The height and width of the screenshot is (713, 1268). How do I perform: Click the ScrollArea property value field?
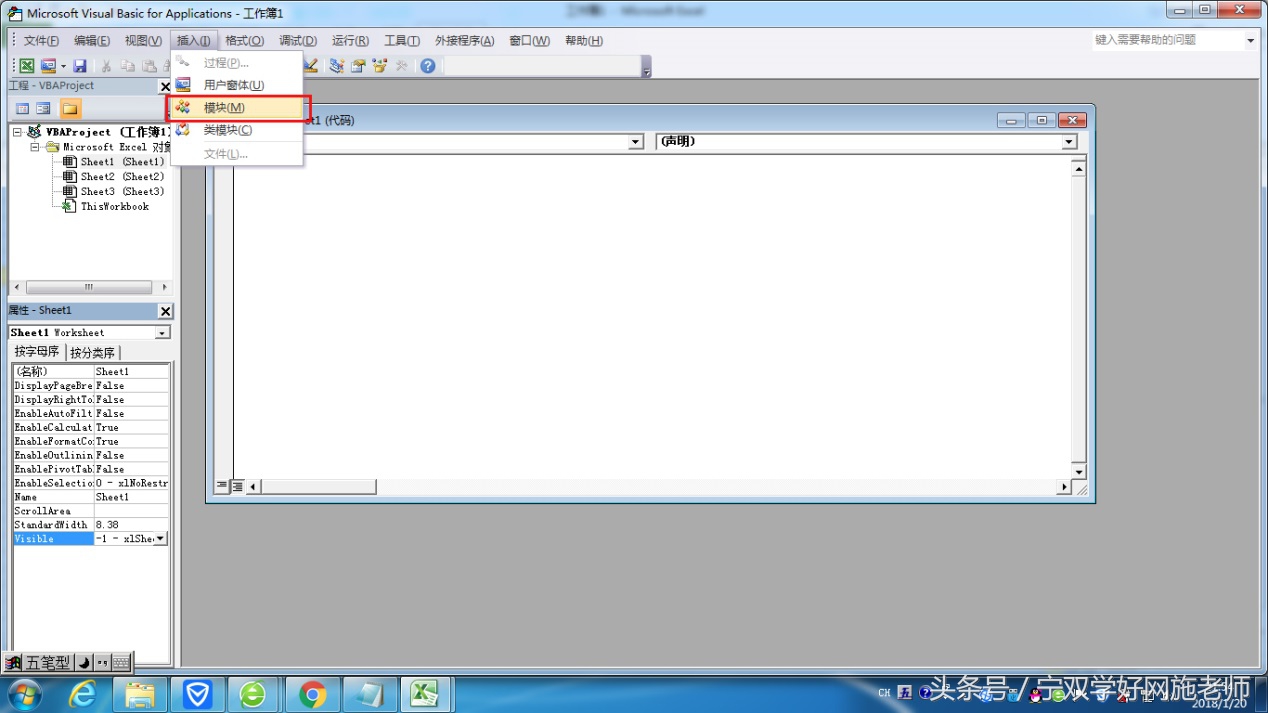click(x=131, y=510)
